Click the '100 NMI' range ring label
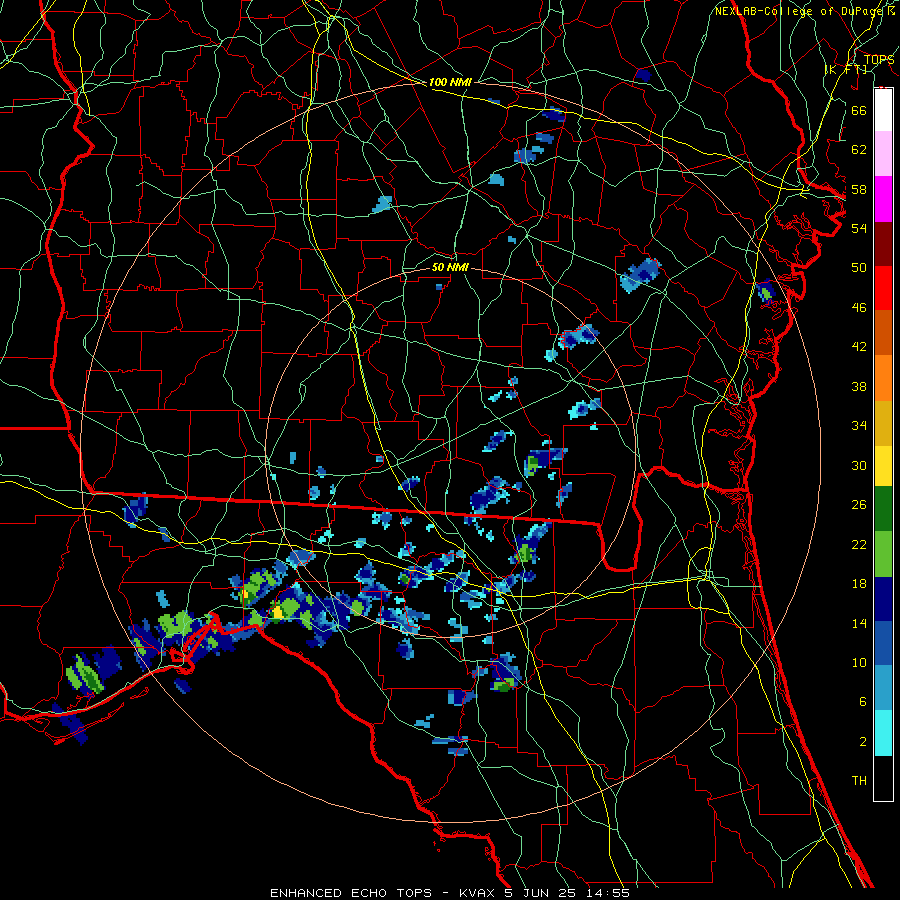Image resolution: width=900 pixels, height=900 pixels. pyautogui.click(x=450, y=82)
